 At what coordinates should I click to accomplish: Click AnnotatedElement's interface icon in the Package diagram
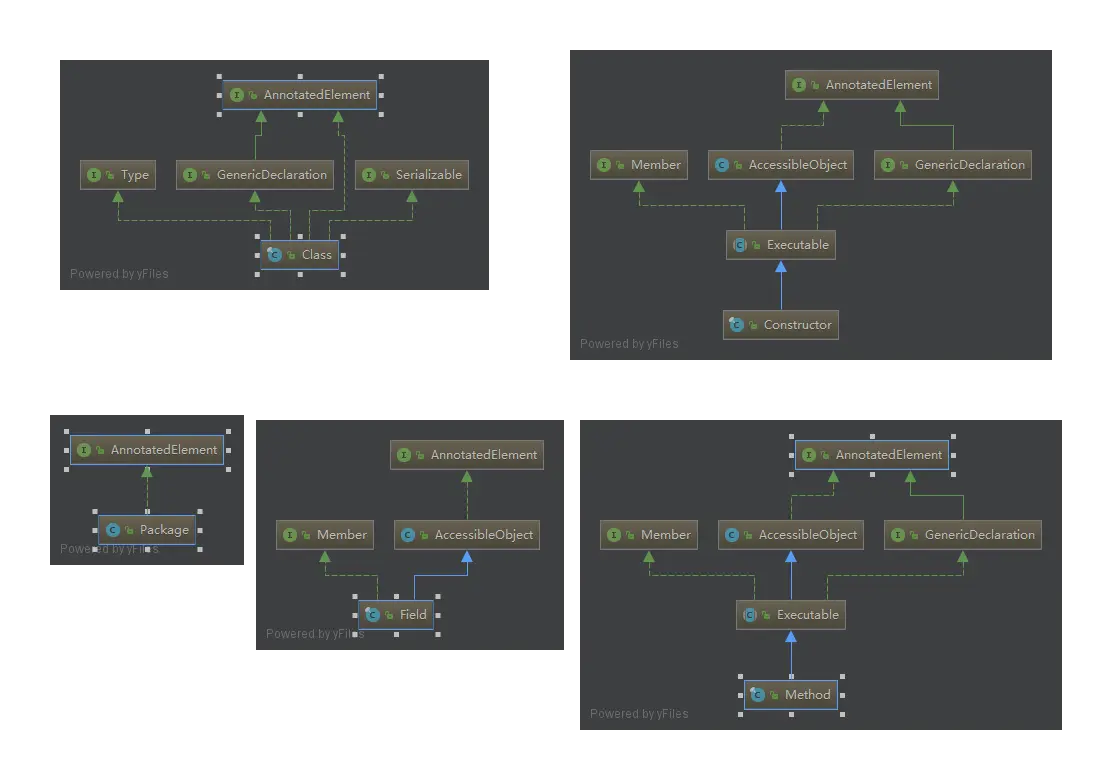[x=84, y=449]
